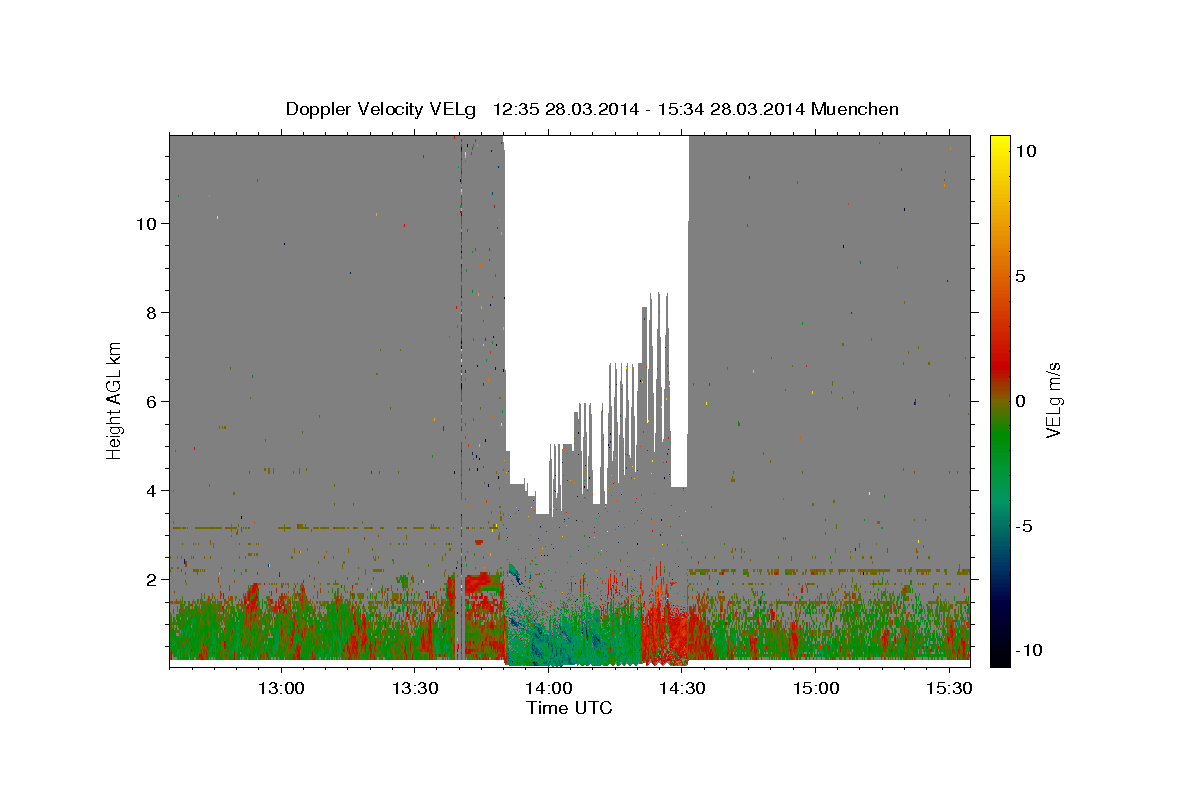
Task: Click the colorbar value -5 label
Action: 1023,526
